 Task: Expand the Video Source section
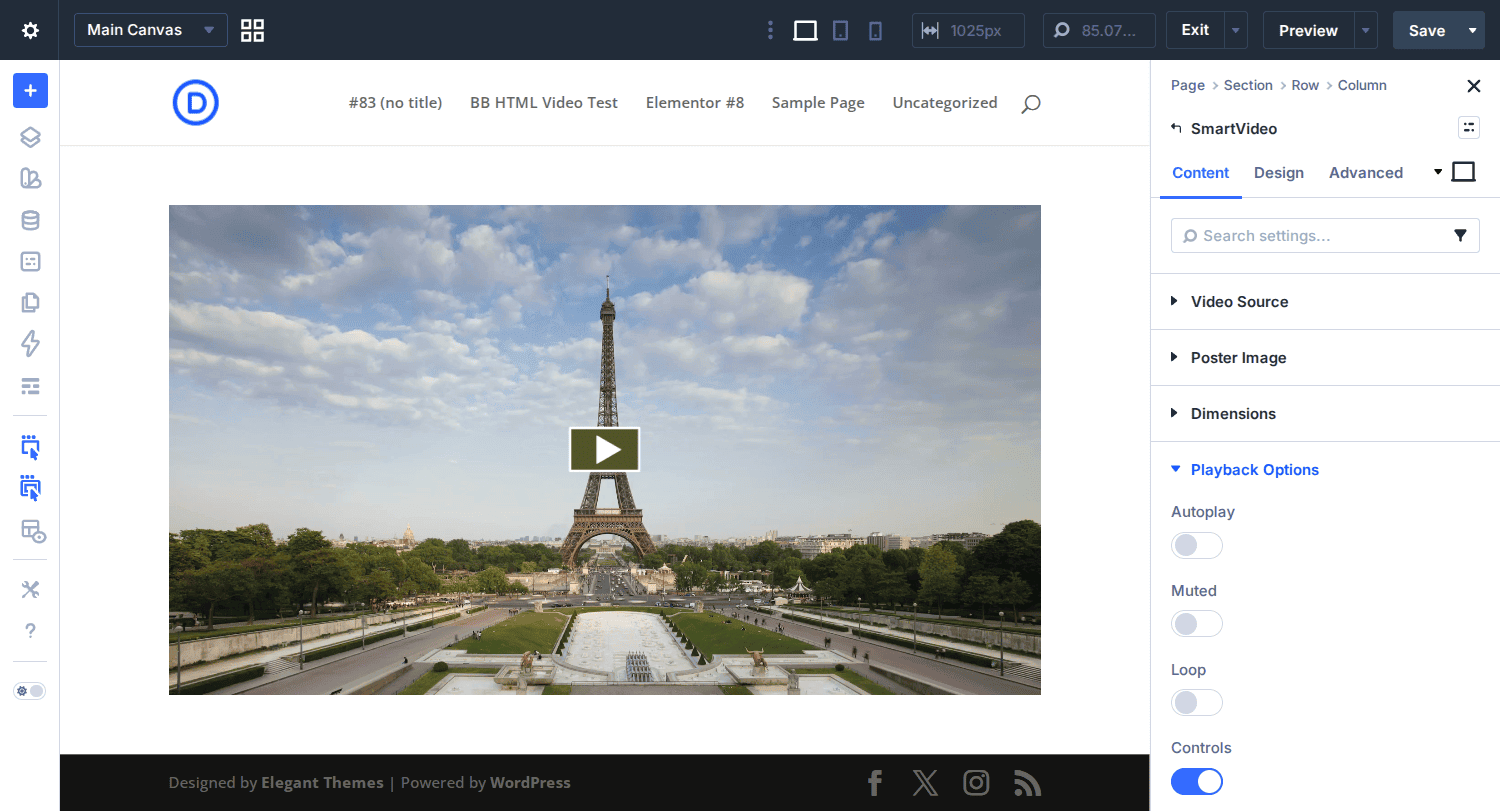point(1239,301)
